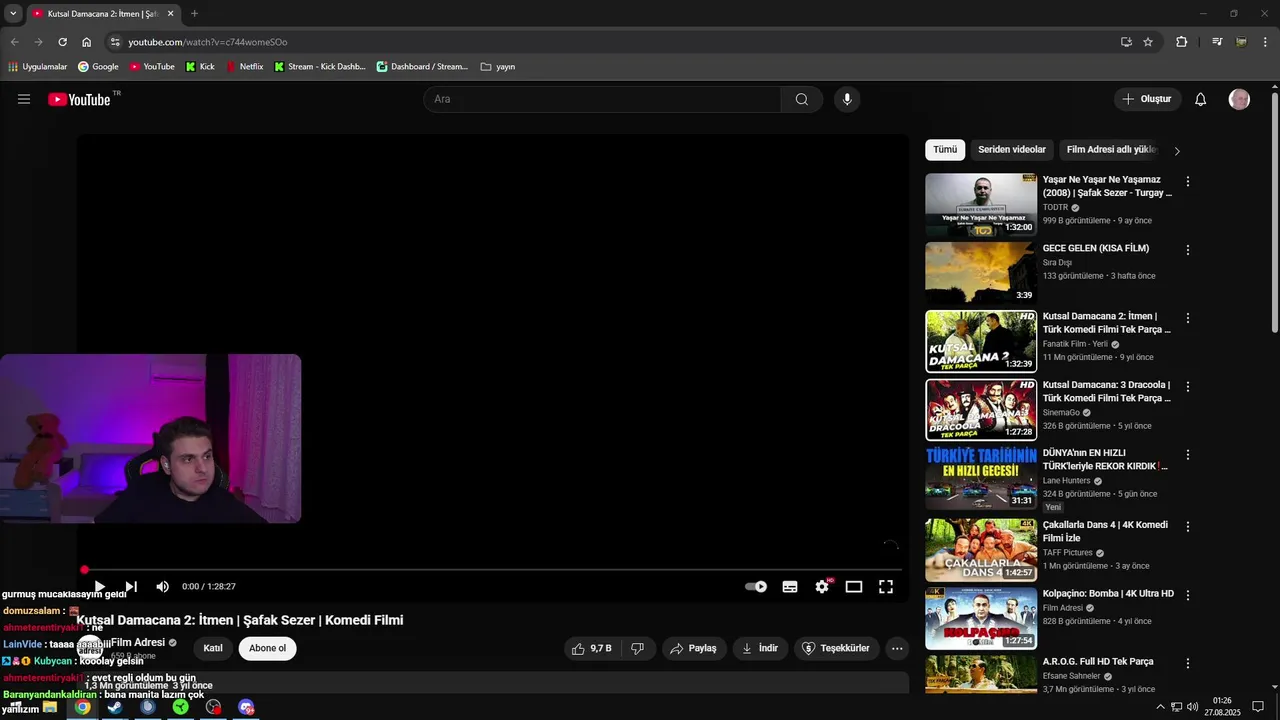Click the Abone ol subscribe button

(267, 648)
